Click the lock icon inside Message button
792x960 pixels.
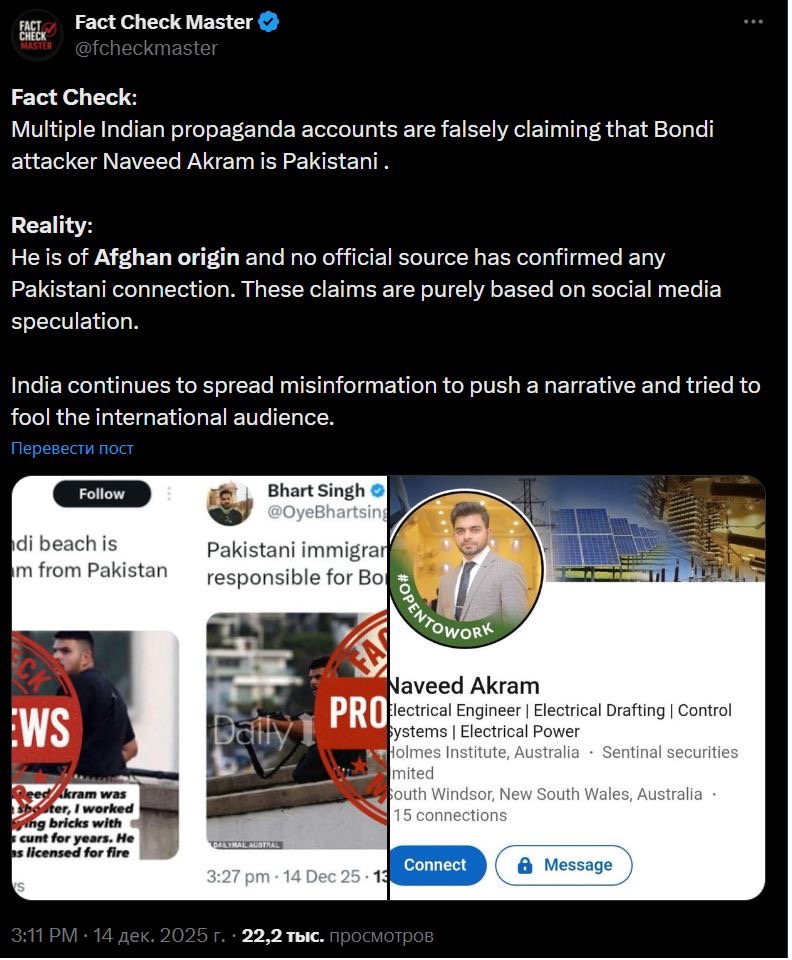point(525,865)
